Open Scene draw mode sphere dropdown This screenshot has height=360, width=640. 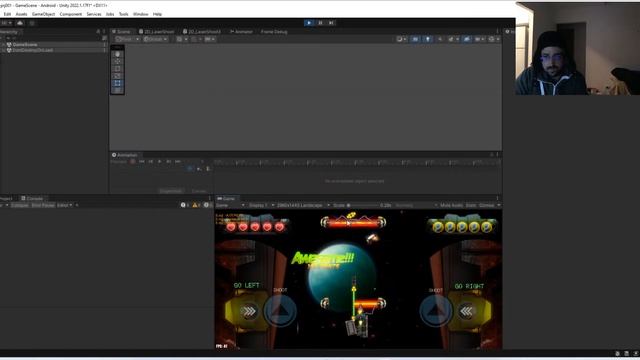point(402,39)
